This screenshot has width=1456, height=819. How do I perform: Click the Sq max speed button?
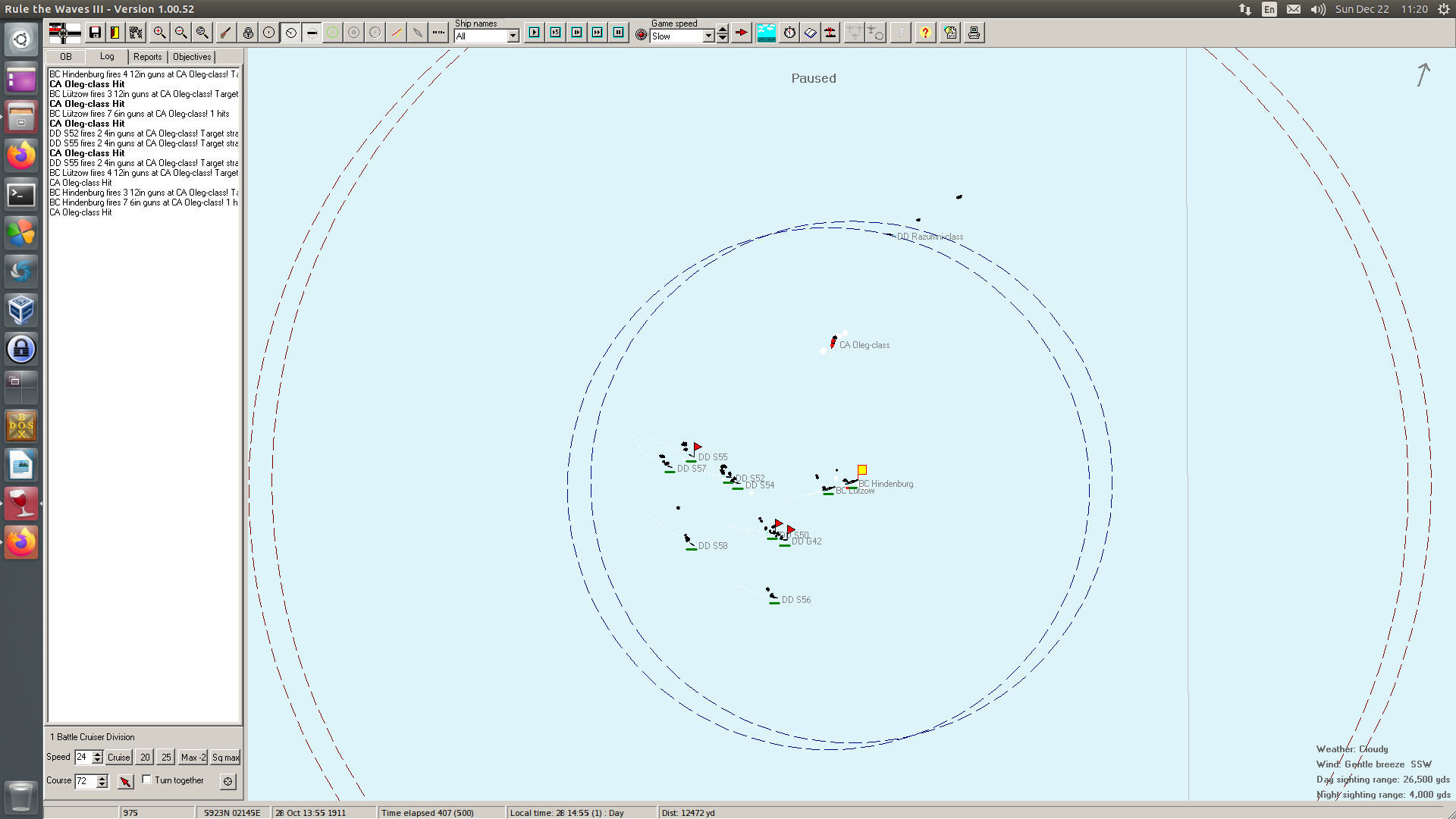[225, 757]
